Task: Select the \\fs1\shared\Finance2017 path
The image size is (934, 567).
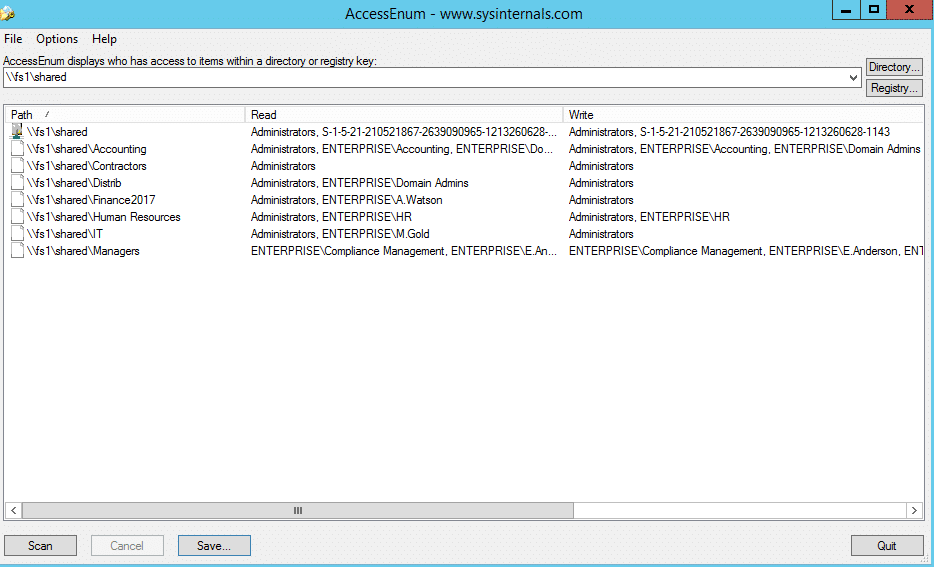Action: point(91,200)
